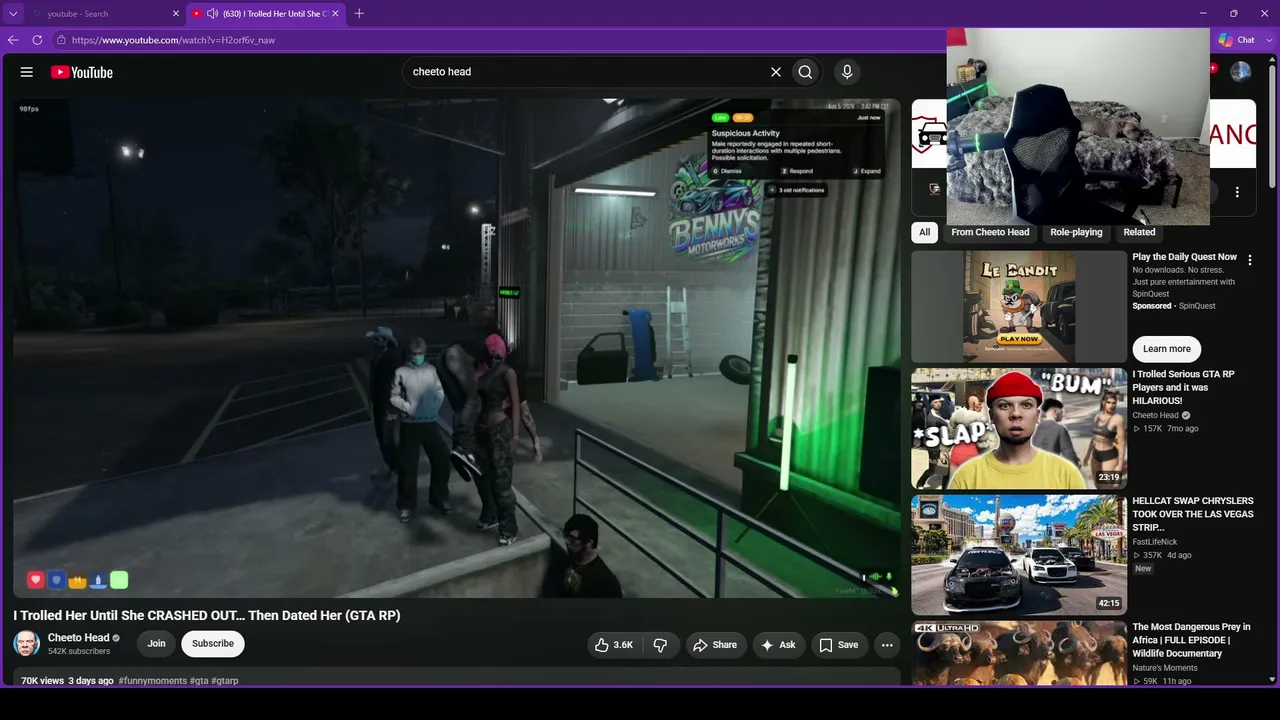Run the search with the magnifier button
Viewport: 1280px width, 720px height.
(x=805, y=72)
